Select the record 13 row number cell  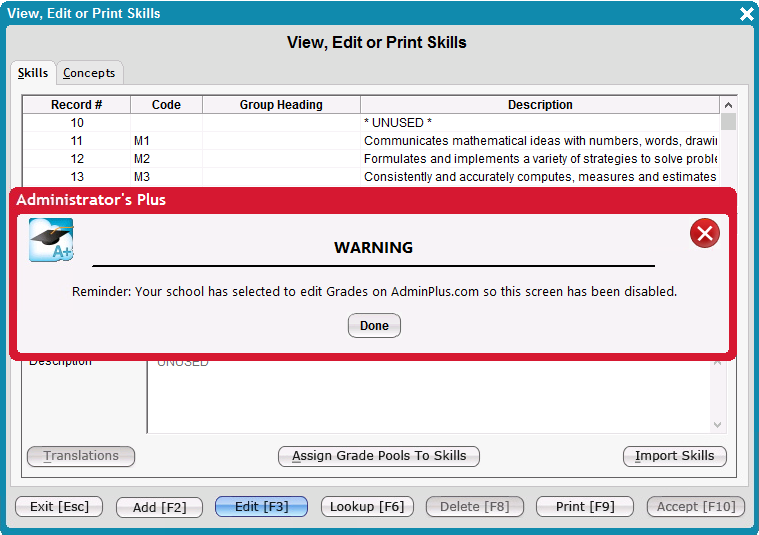click(77, 177)
